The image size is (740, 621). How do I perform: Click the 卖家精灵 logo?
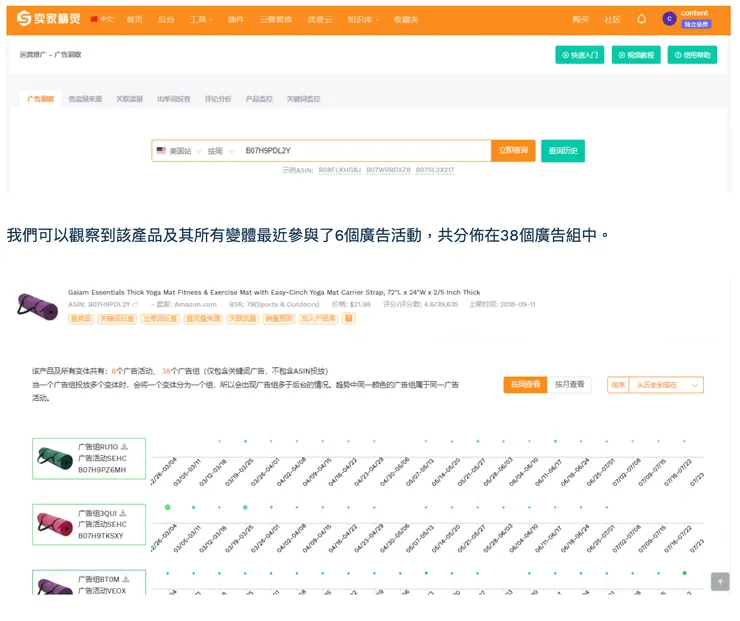[49, 19]
